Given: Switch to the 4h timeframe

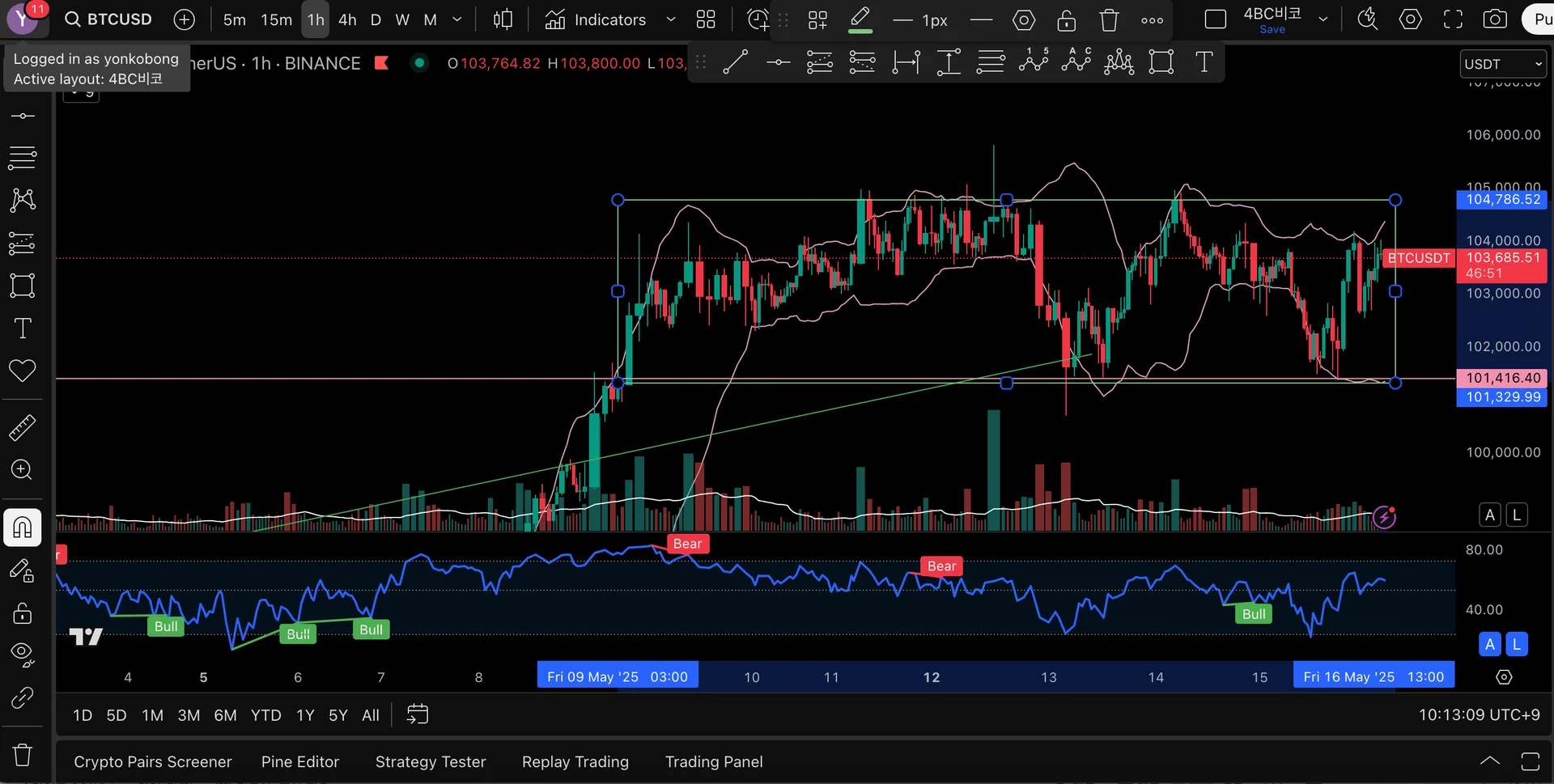Looking at the screenshot, I should pos(347,19).
